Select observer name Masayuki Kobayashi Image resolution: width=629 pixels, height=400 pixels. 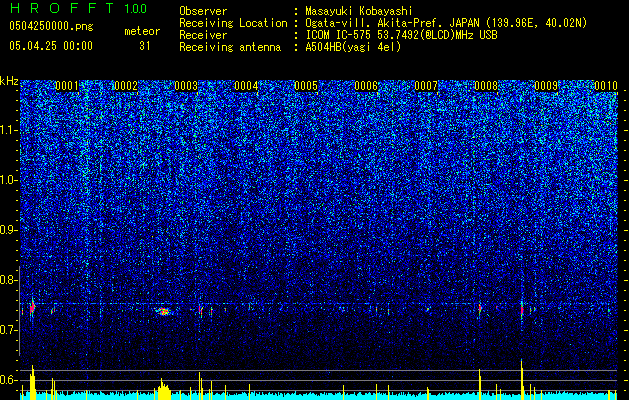359,11
